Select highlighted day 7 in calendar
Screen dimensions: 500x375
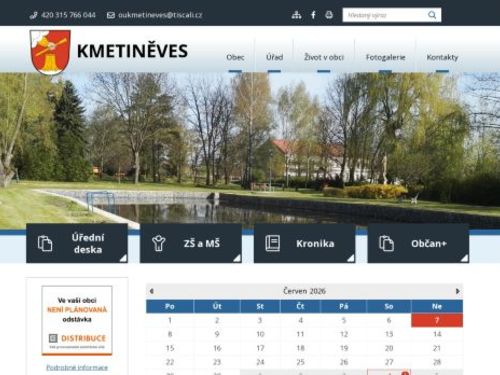point(437,320)
